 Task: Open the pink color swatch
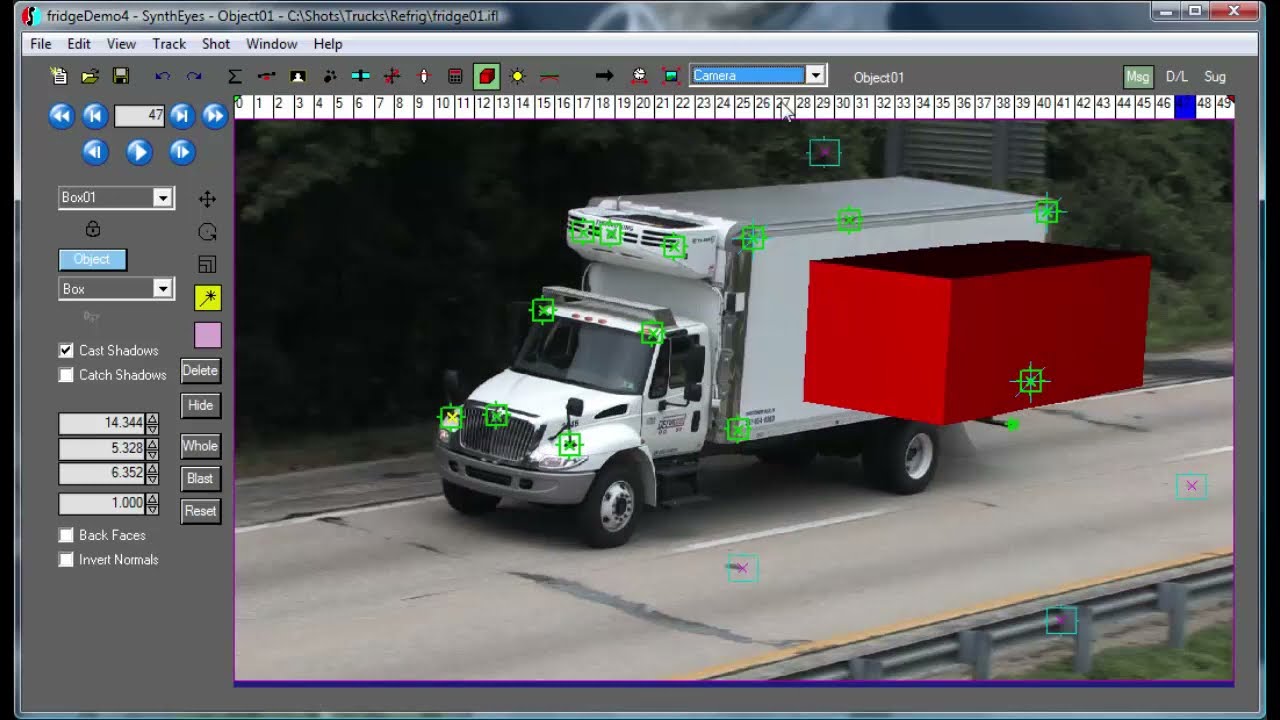[x=208, y=335]
